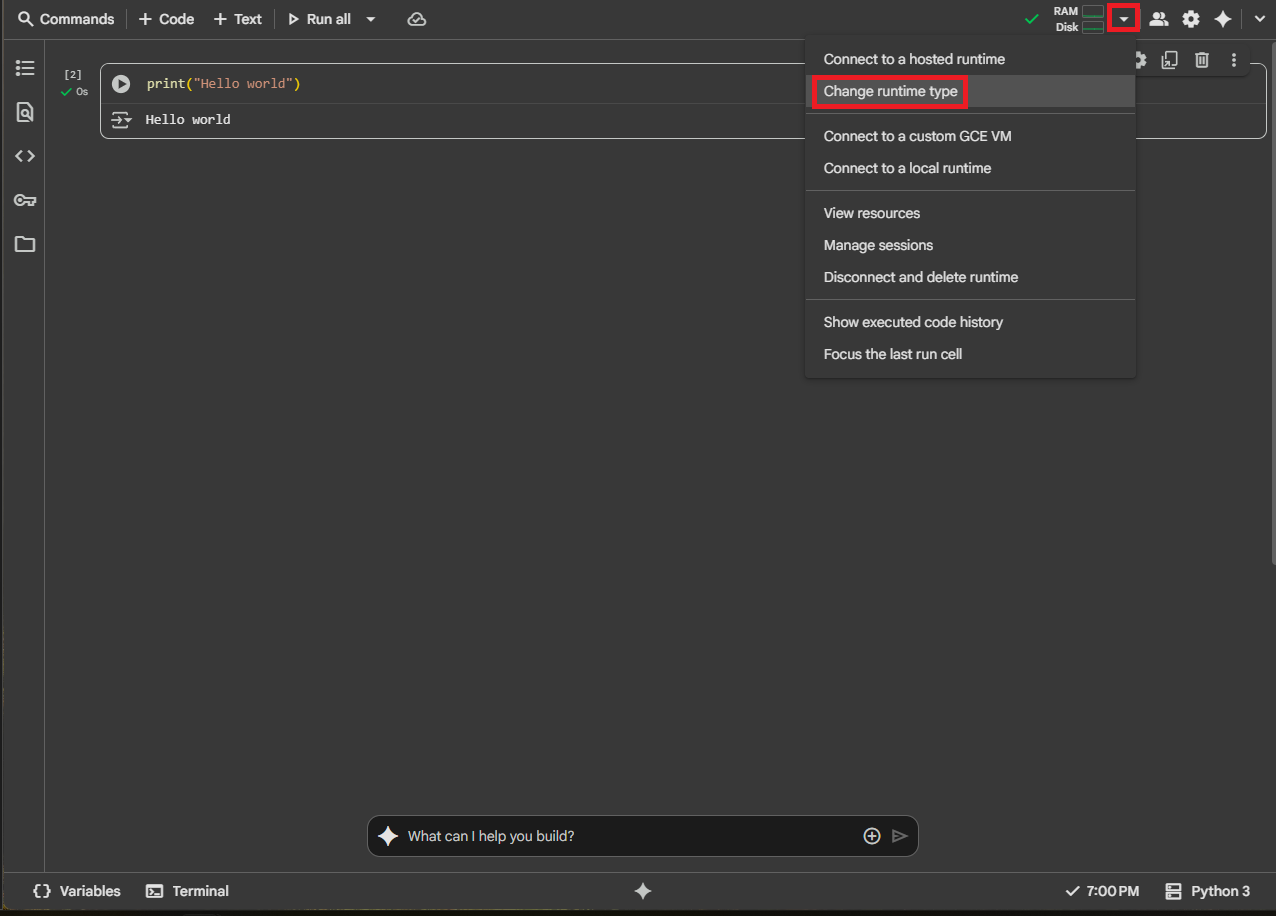Open the Find and replace sidebar icon
This screenshot has height=916, width=1276.
[x=25, y=112]
